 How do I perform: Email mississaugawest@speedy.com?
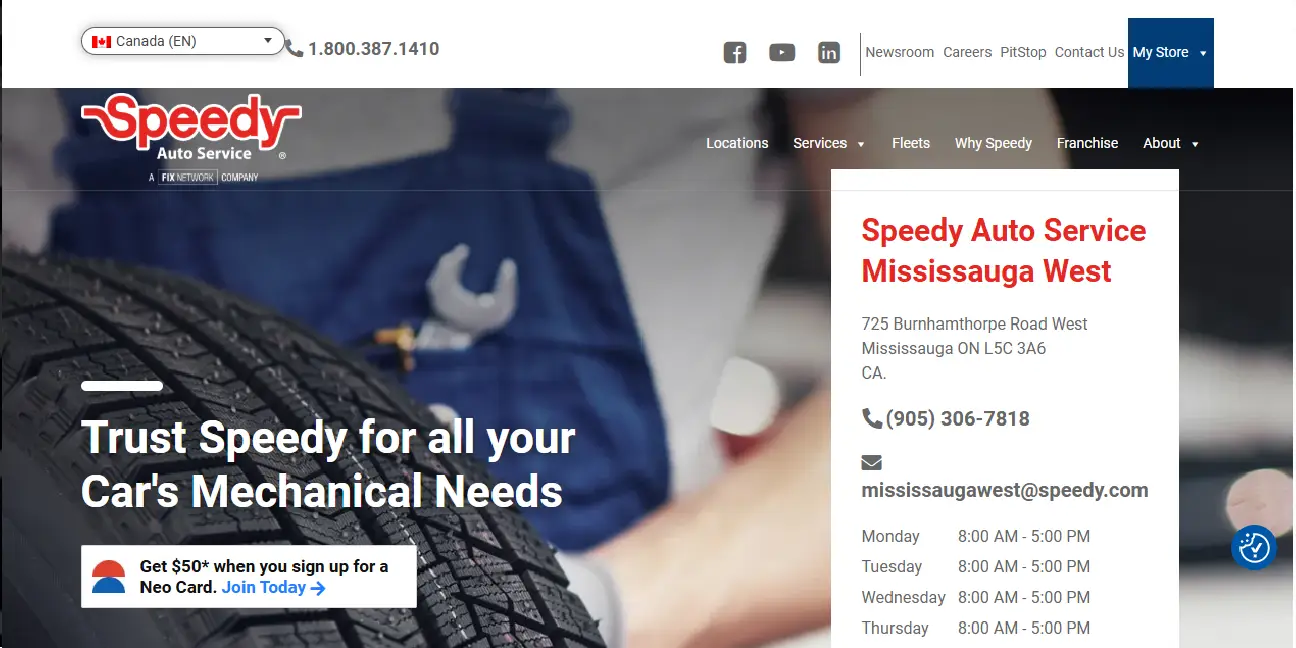pos(1005,490)
